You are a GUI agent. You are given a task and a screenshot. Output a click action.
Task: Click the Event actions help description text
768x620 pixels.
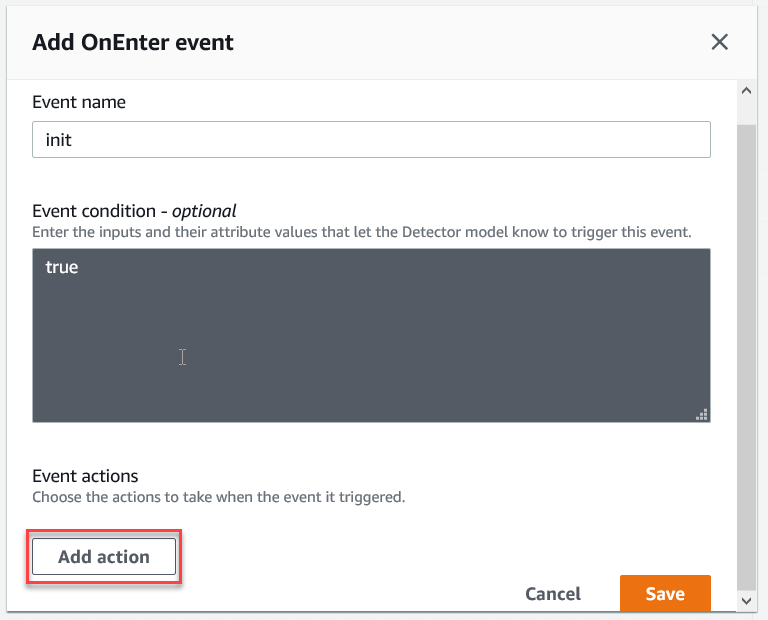point(218,497)
